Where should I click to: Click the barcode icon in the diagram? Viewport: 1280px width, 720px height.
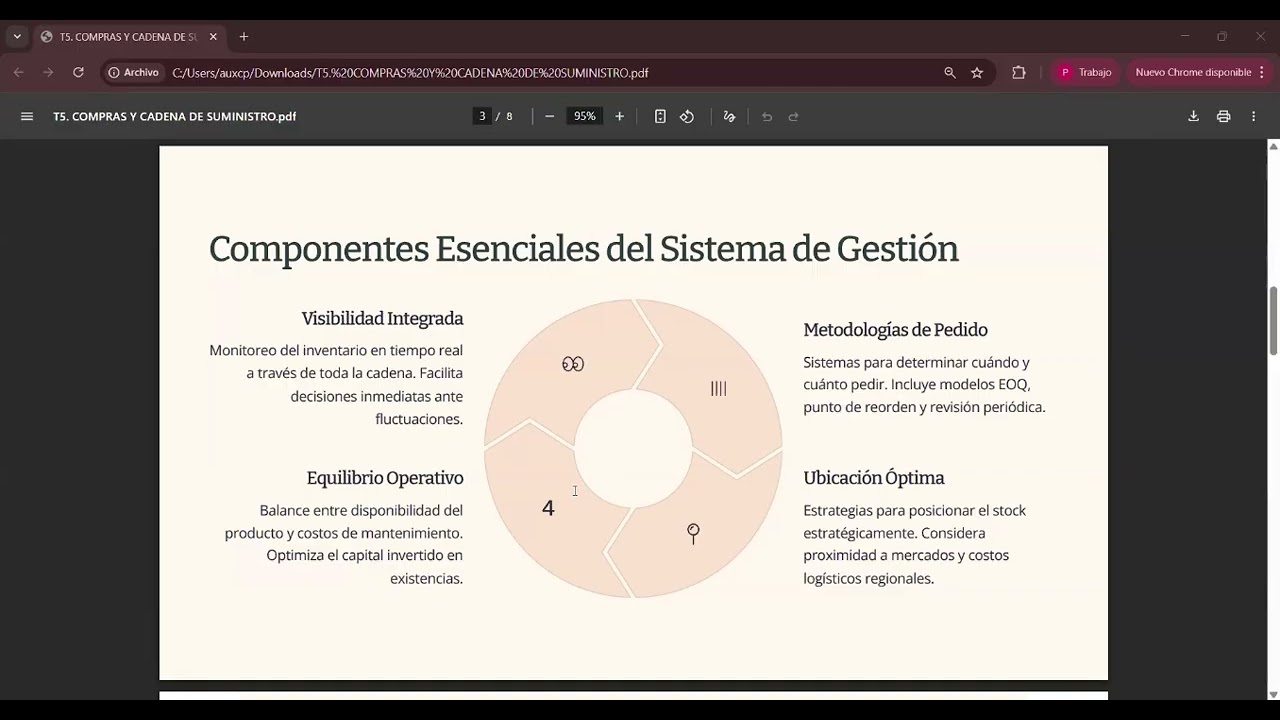coord(718,388)
